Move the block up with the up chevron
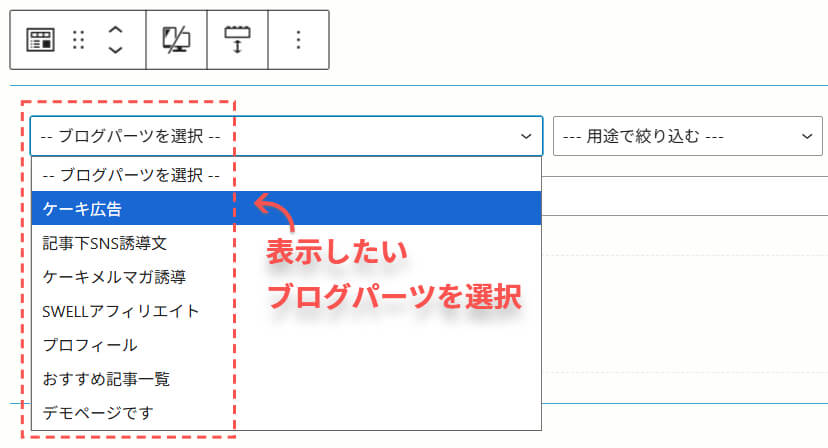 [x=115, y=29]
